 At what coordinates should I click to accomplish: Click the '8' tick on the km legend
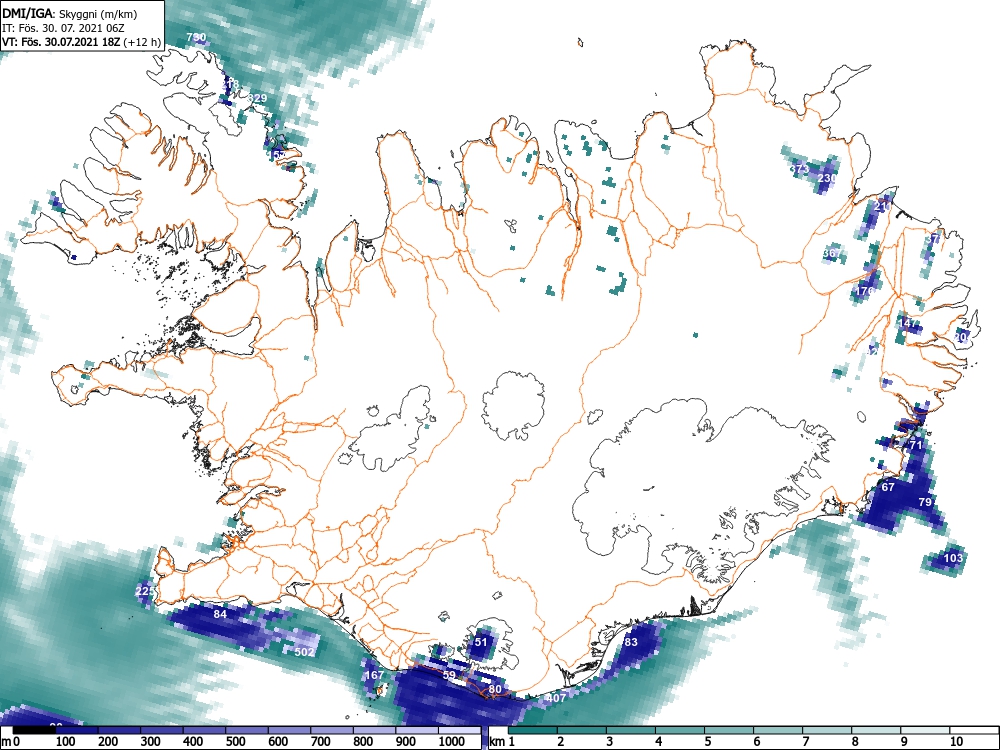coord(855,742)
